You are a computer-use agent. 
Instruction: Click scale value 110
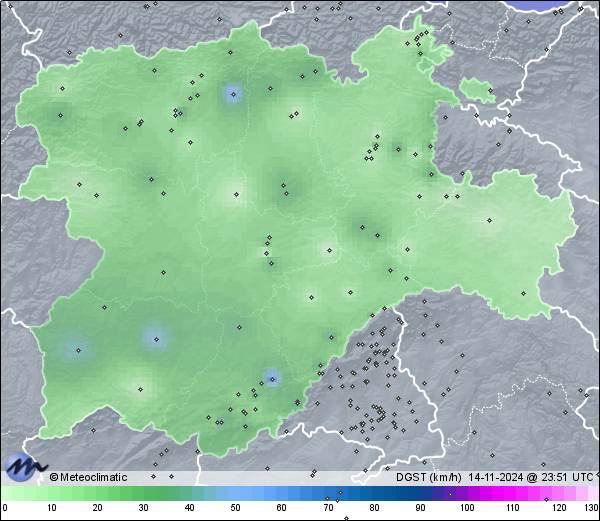(513, 508)
